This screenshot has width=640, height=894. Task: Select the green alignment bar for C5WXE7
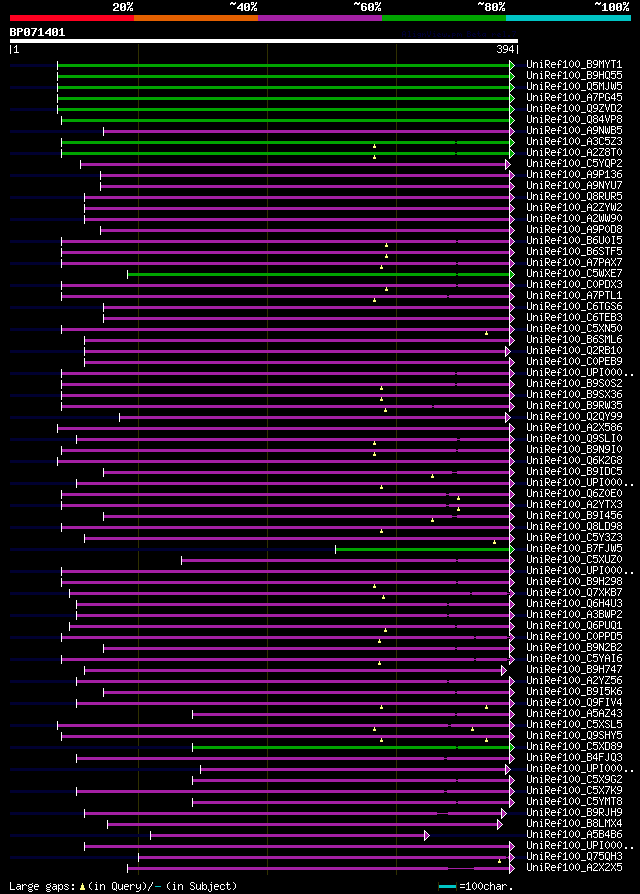click(x=319, y=275)
